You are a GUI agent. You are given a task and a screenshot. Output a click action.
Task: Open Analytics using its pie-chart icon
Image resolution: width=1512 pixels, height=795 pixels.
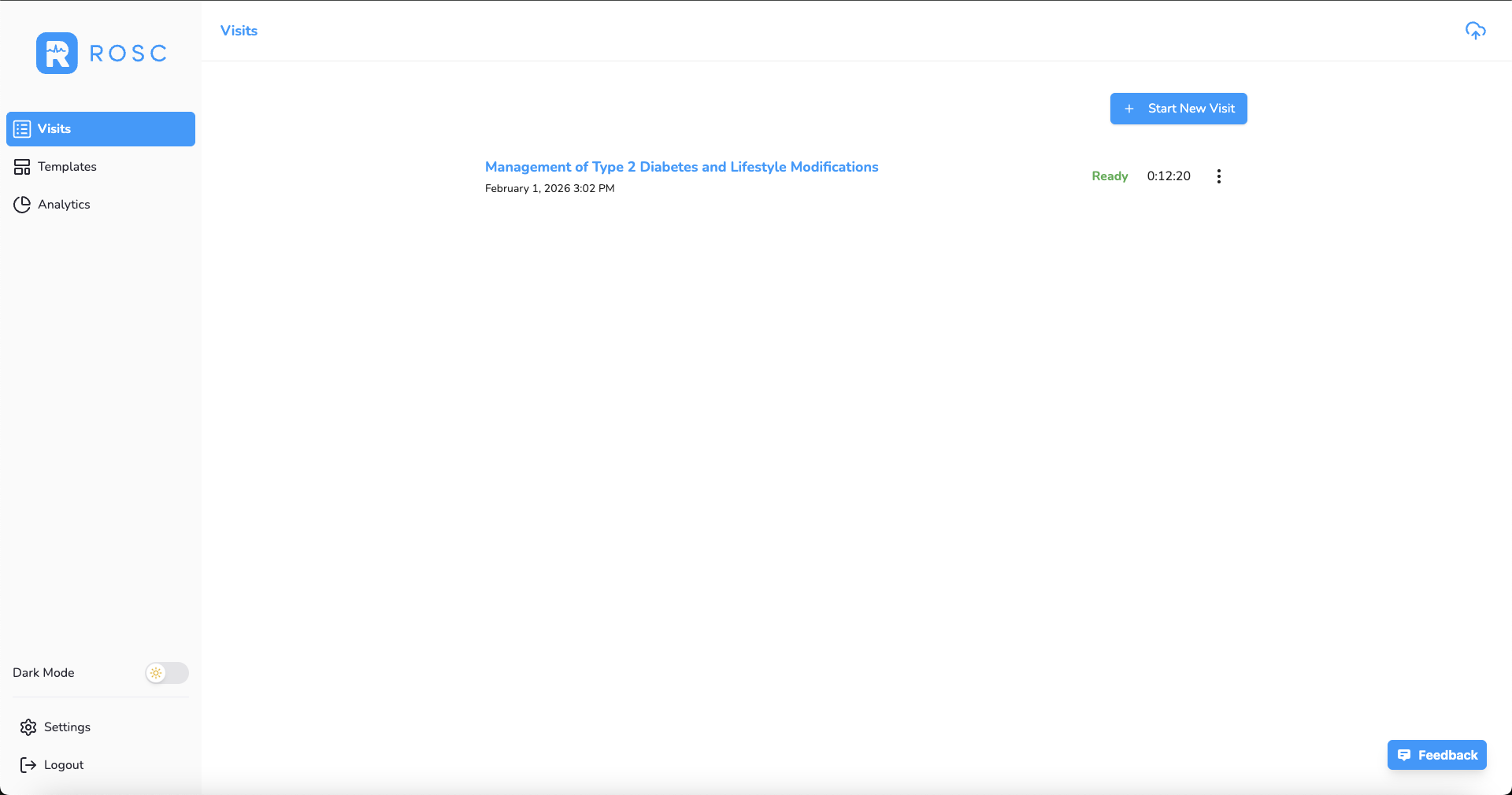21,204
